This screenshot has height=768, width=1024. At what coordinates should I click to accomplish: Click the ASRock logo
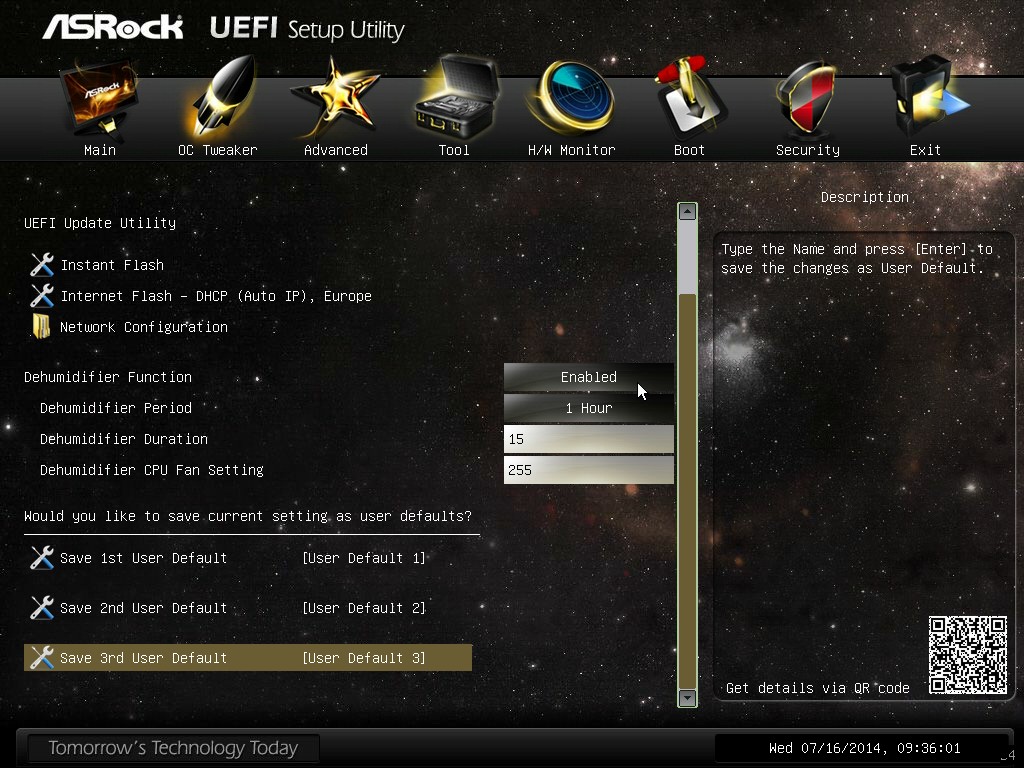(113, 28)
